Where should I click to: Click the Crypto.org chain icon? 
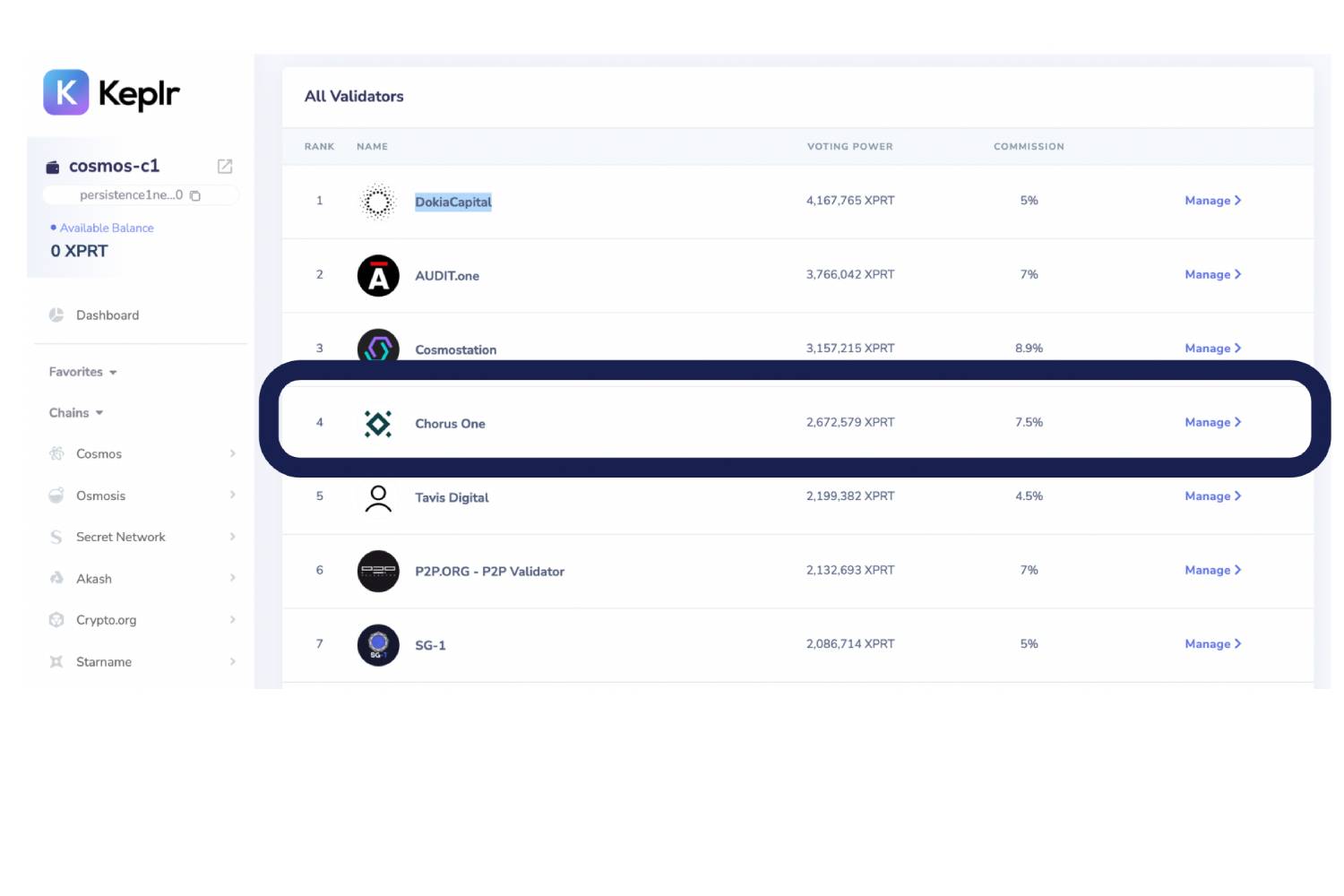coord(56,620)
